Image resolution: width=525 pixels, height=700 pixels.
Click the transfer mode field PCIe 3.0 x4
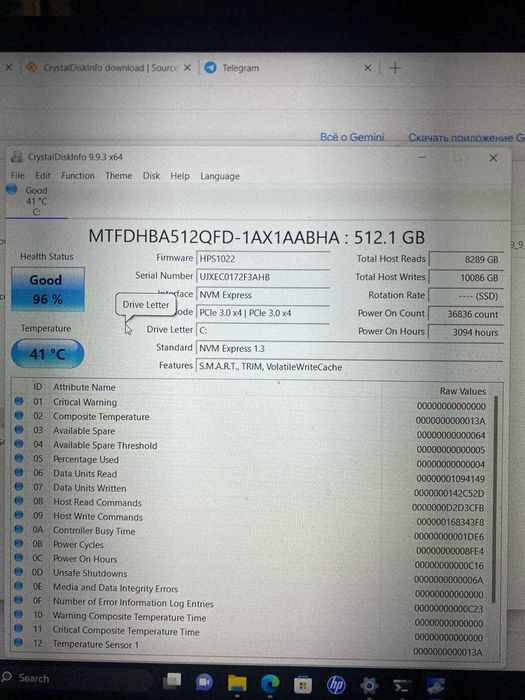[x=262, y=313]
